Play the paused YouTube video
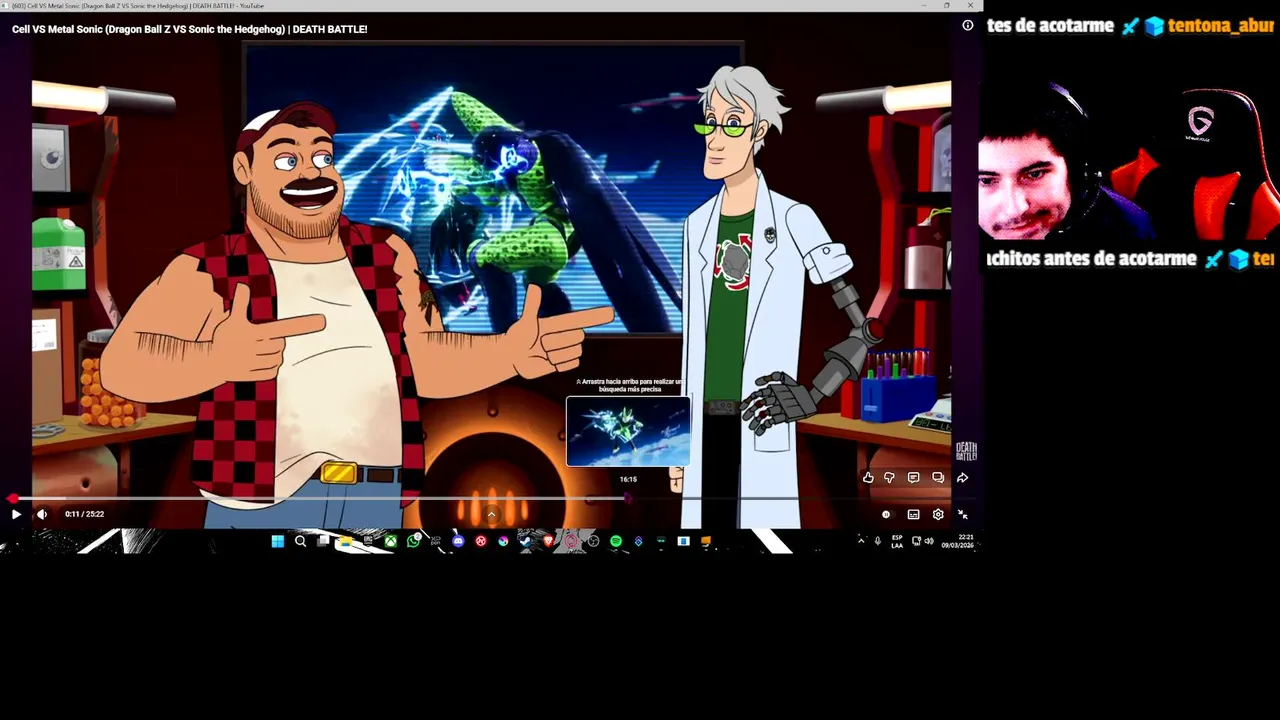The image size is (1280, 720). pos(16,514)
